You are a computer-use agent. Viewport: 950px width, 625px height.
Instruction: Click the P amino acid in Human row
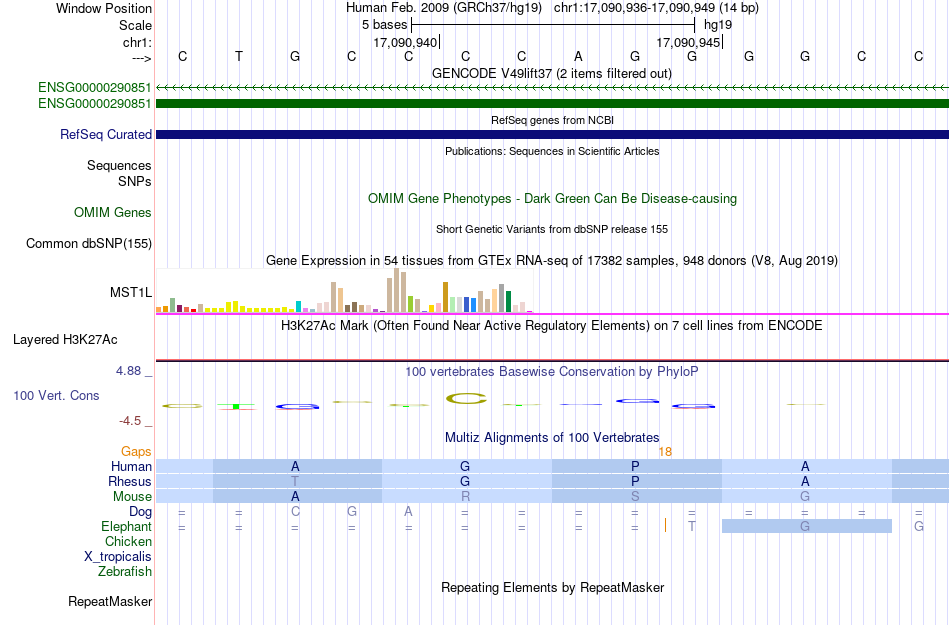[635, 466]
